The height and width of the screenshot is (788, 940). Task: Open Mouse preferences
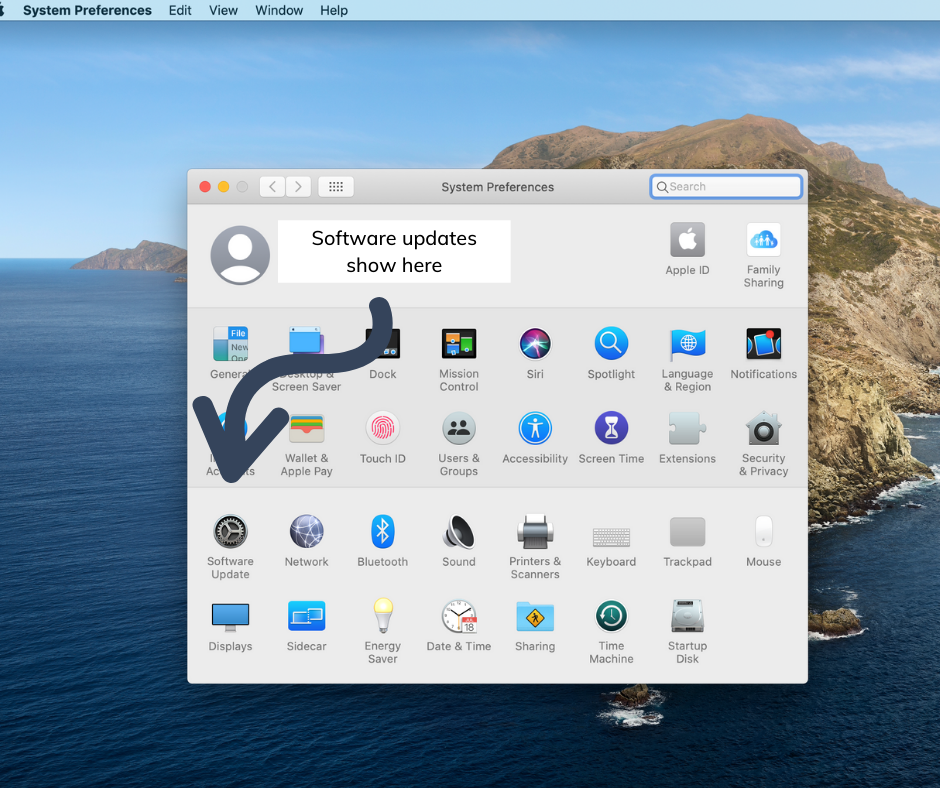[x=763, y=531]
